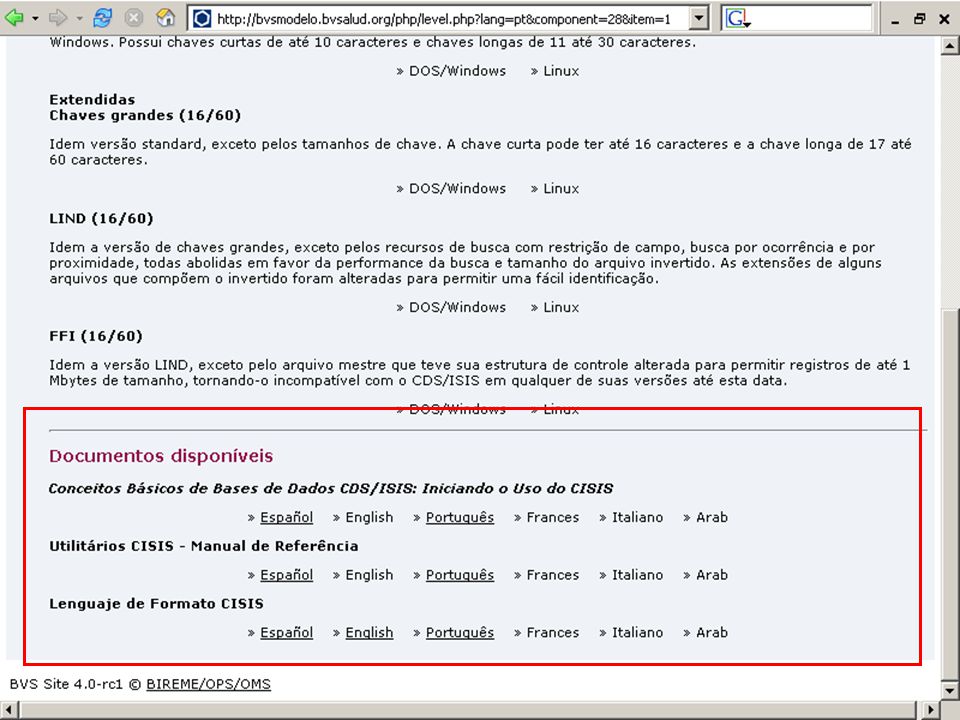Open English link for Conceitos Básicos document
Viewport: 960px width, 720px height.
click(369, 518)
